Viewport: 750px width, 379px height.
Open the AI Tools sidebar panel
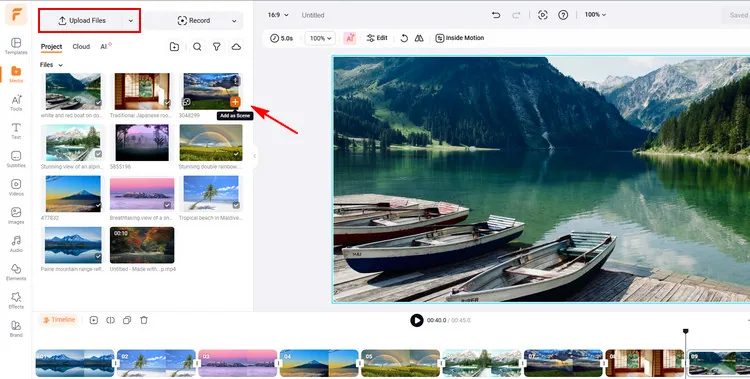16,103
